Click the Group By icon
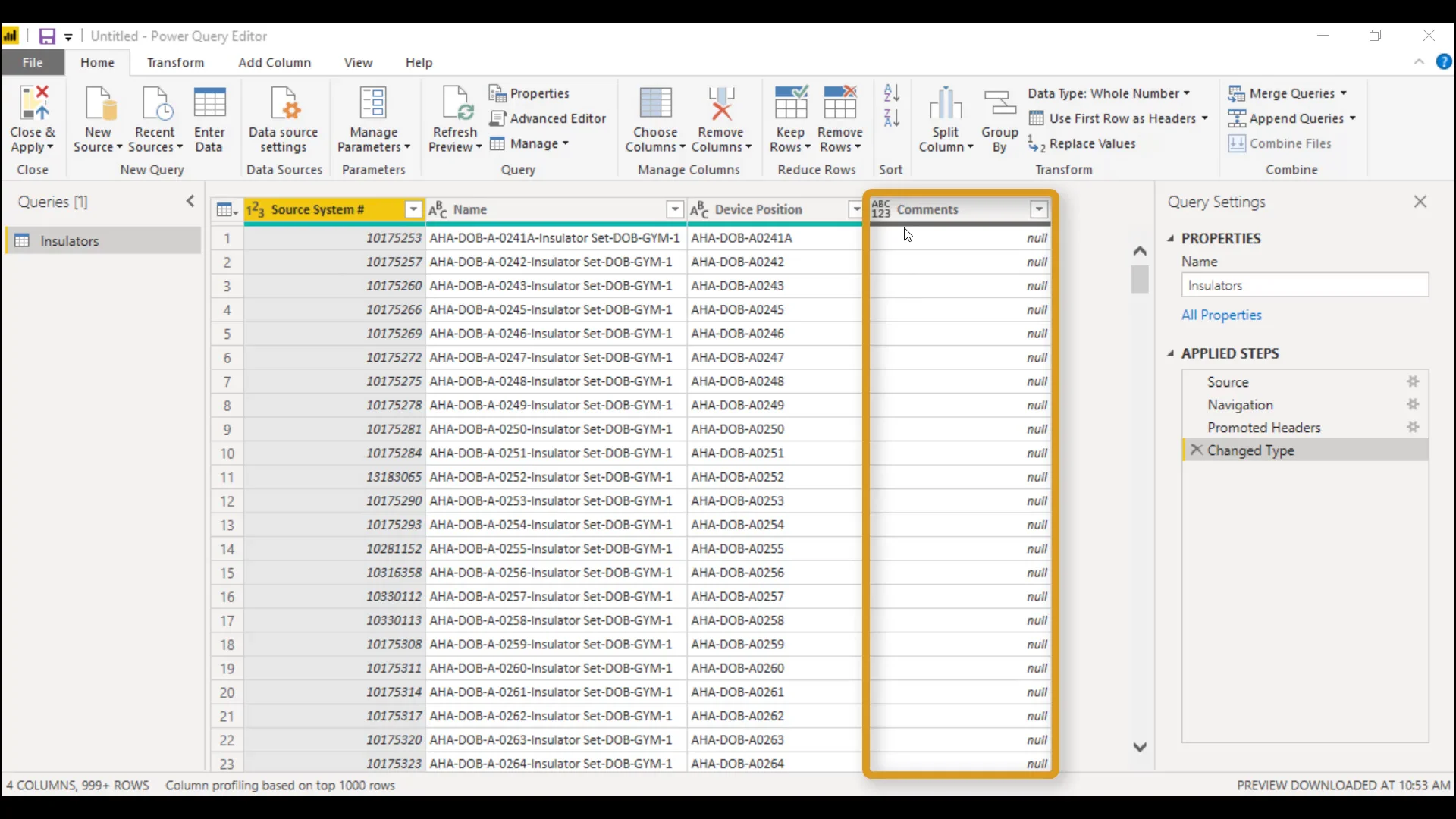1456x819 pixels. pyautogui.click(x=999, y=105)
